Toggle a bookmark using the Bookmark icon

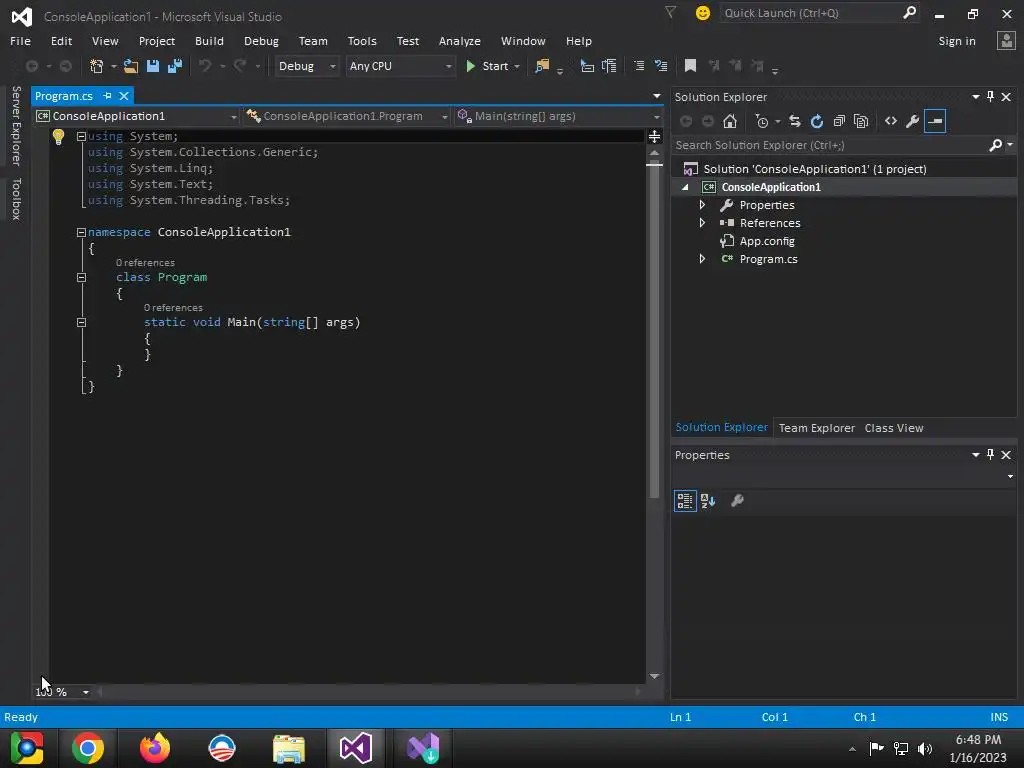690,66
